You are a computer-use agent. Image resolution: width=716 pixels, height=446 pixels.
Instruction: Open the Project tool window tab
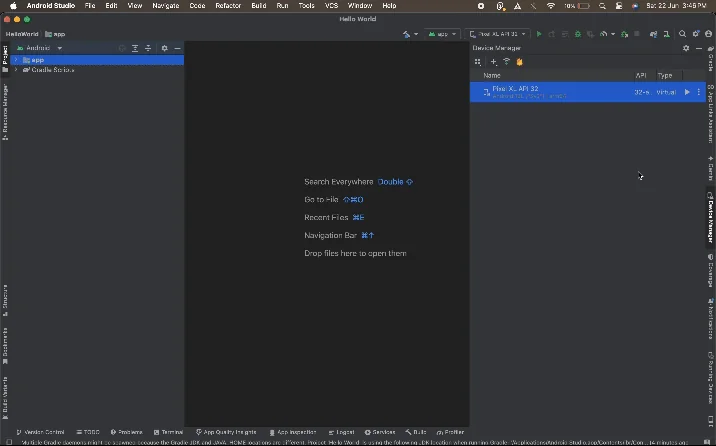click(5, 59)
